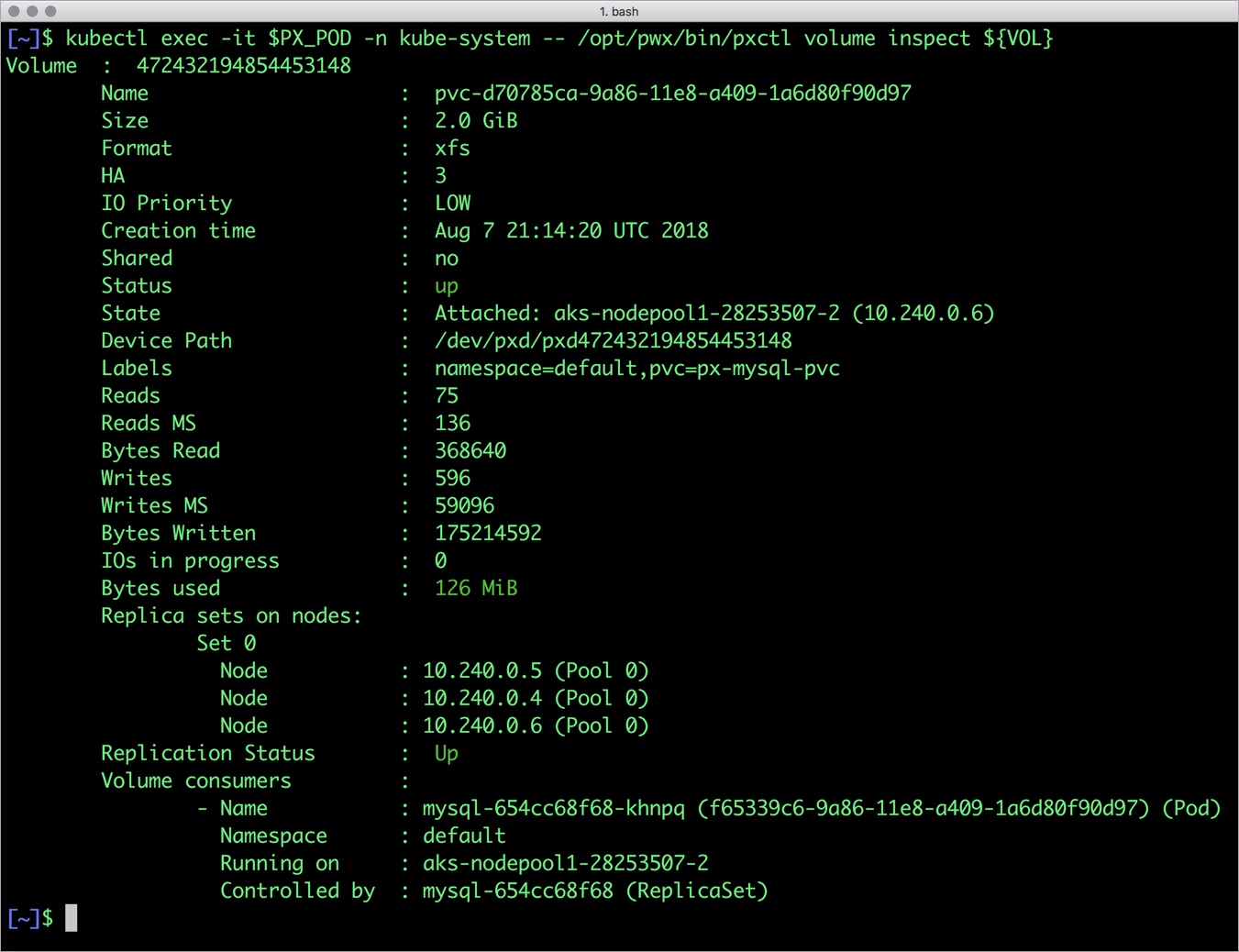This screenshot has height=952, width=1239.
Task: Click the 1. bash window title
Action: pos(618,12)
